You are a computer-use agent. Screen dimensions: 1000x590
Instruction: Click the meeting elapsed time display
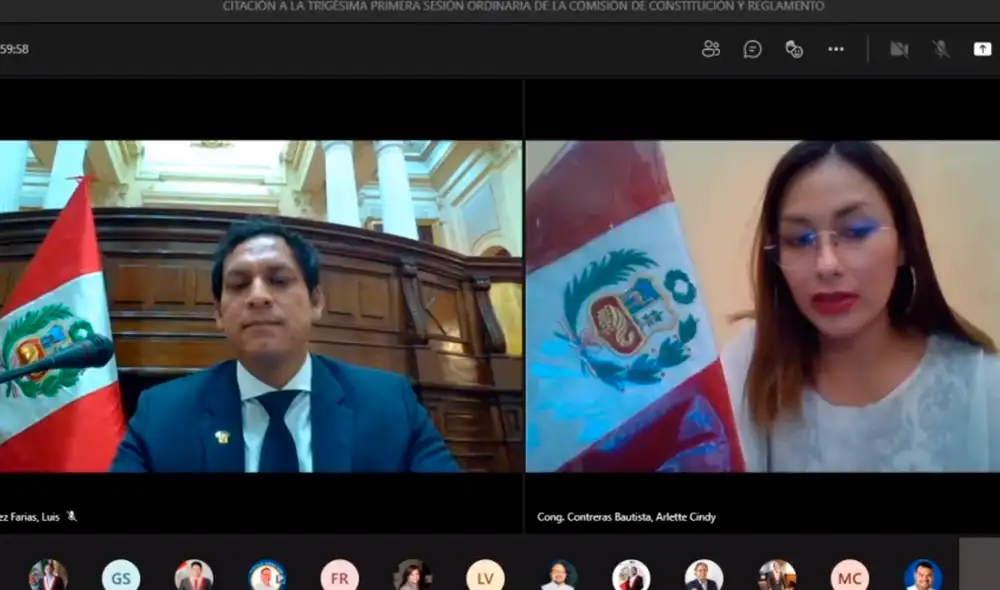14,49
